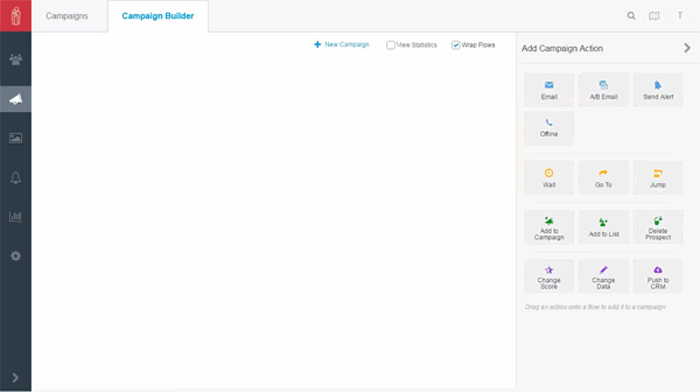Select the Jump action tile
The height and width of the screenshot is (392, 700).
(658, 178)
